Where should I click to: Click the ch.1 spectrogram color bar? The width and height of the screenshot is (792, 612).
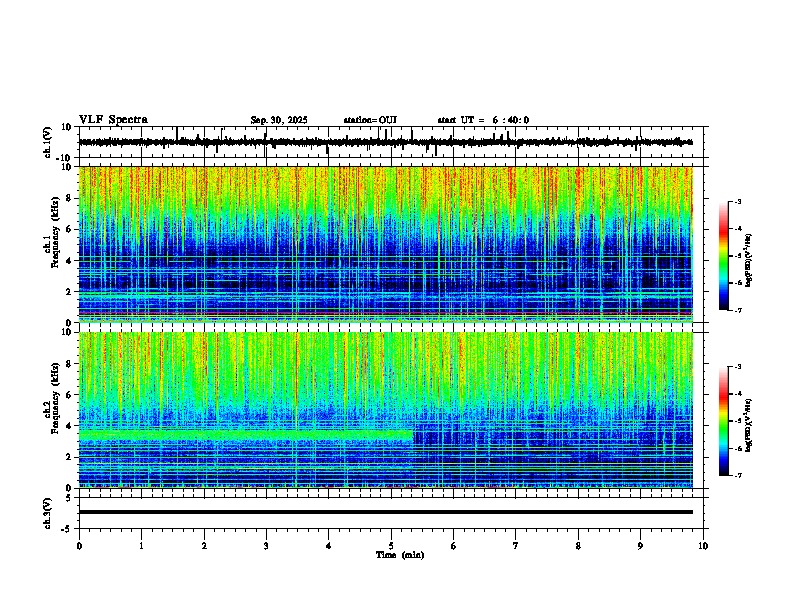point(724,256)
